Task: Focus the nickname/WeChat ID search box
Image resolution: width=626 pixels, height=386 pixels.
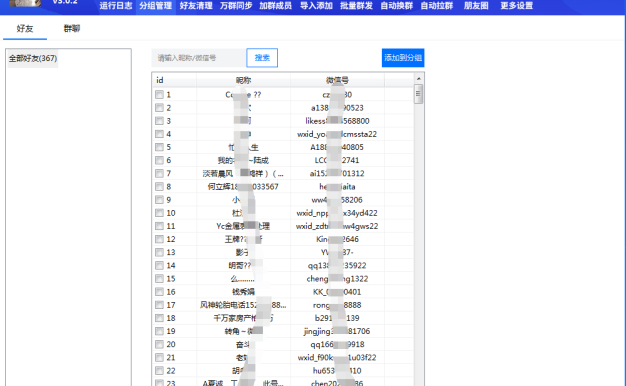Action: [198, 58]
